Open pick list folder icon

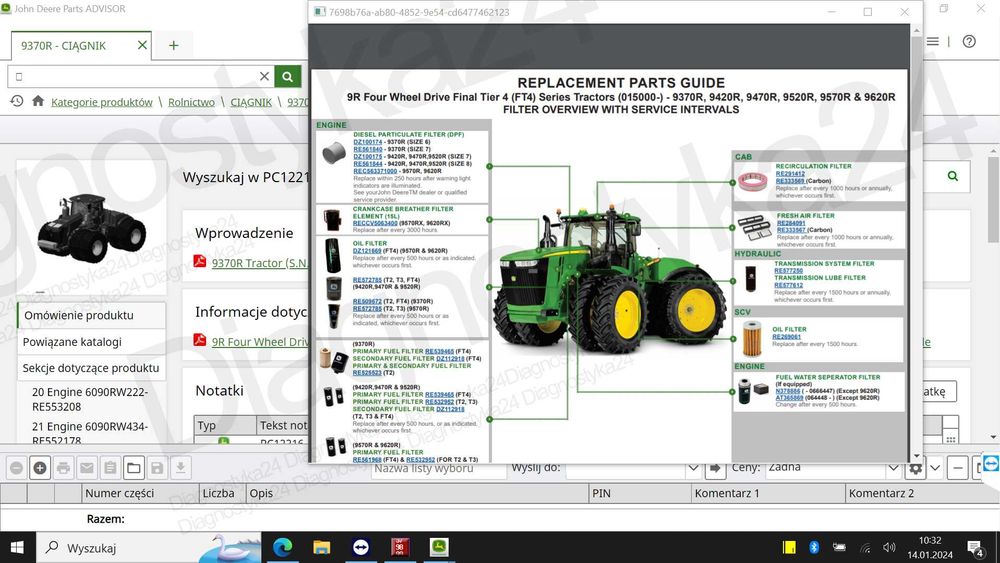pos(133,468)
